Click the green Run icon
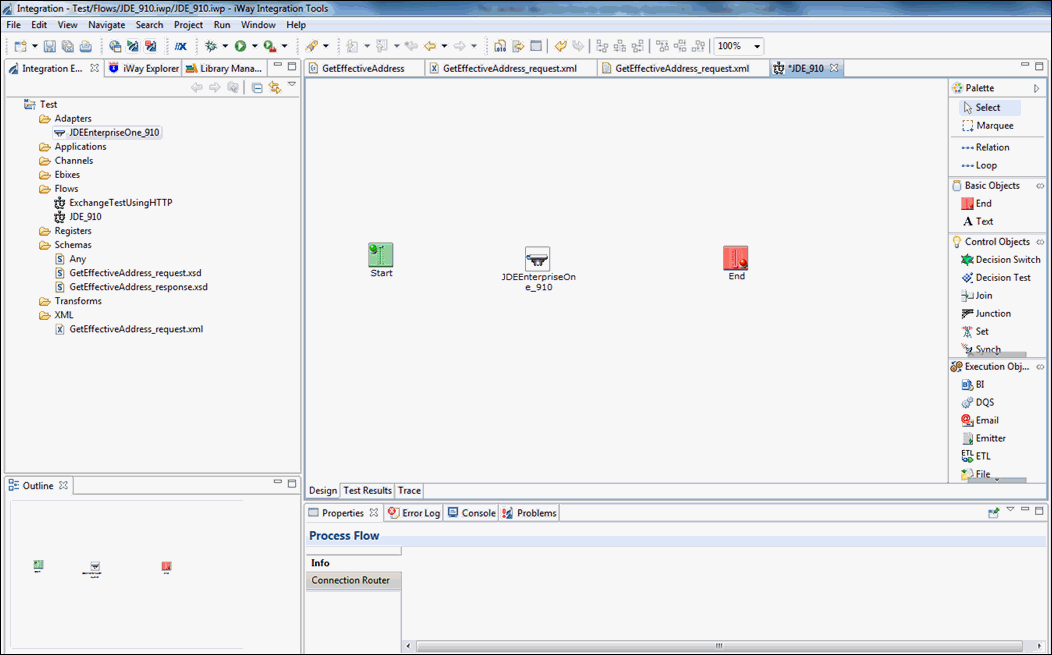 [240, 46]
